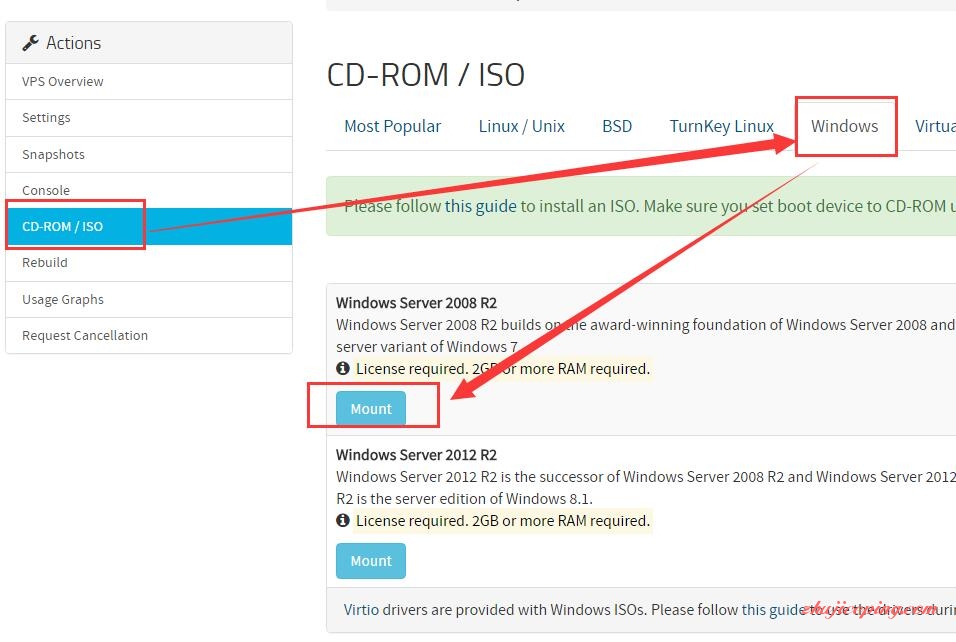View Usage Graphs from the sidebar
Viewport: 956px width, 642px height.
point(149,299)
